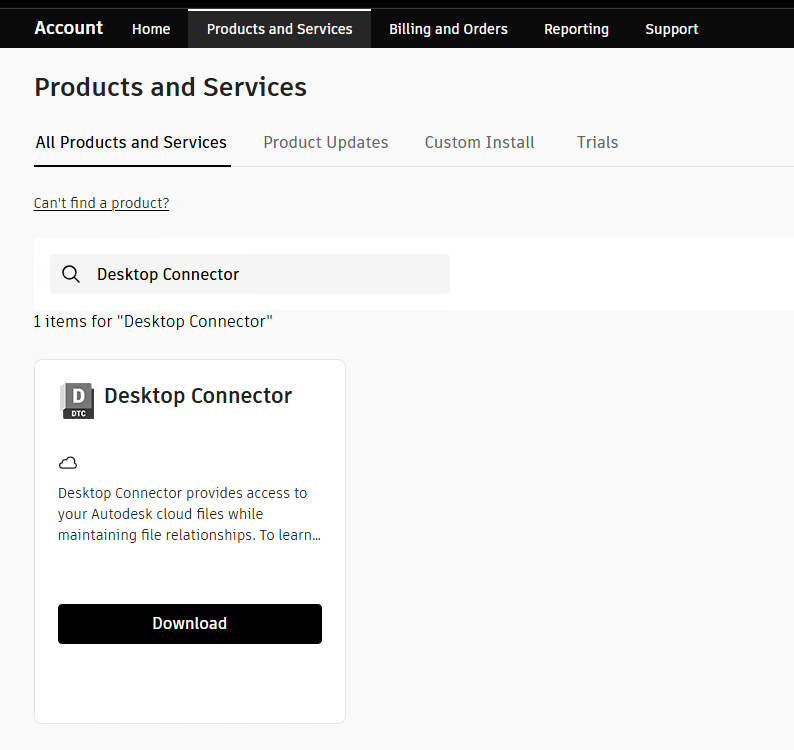Switch to All Products and Services tab
The image size is (794, 750).
coord(131,142)
